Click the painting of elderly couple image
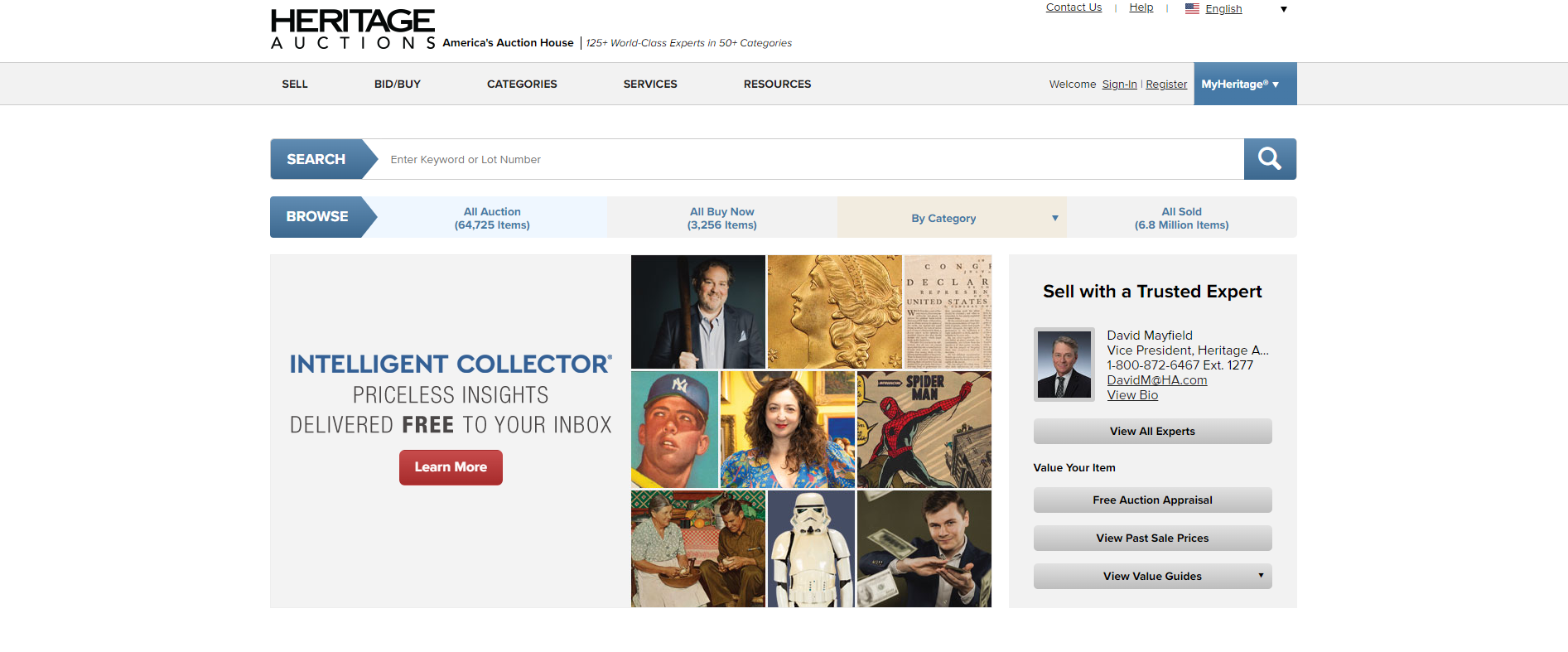 (x=698, y=548)
